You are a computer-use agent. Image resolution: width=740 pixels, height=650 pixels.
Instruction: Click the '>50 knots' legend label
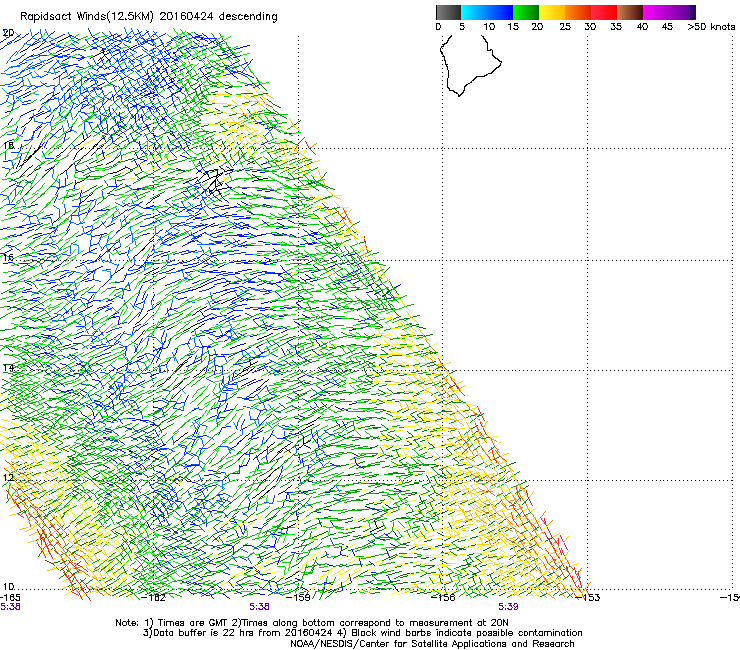(x=711, y=27)
